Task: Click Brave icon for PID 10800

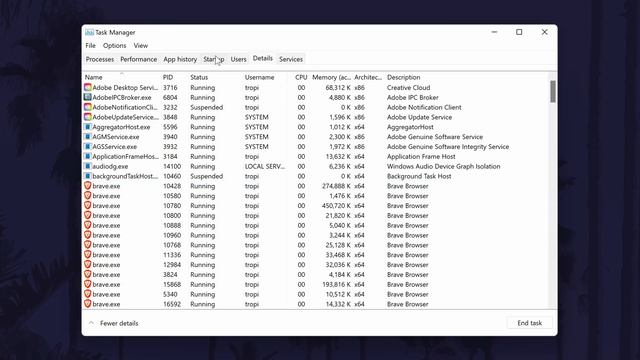Action: pos(87,215)
